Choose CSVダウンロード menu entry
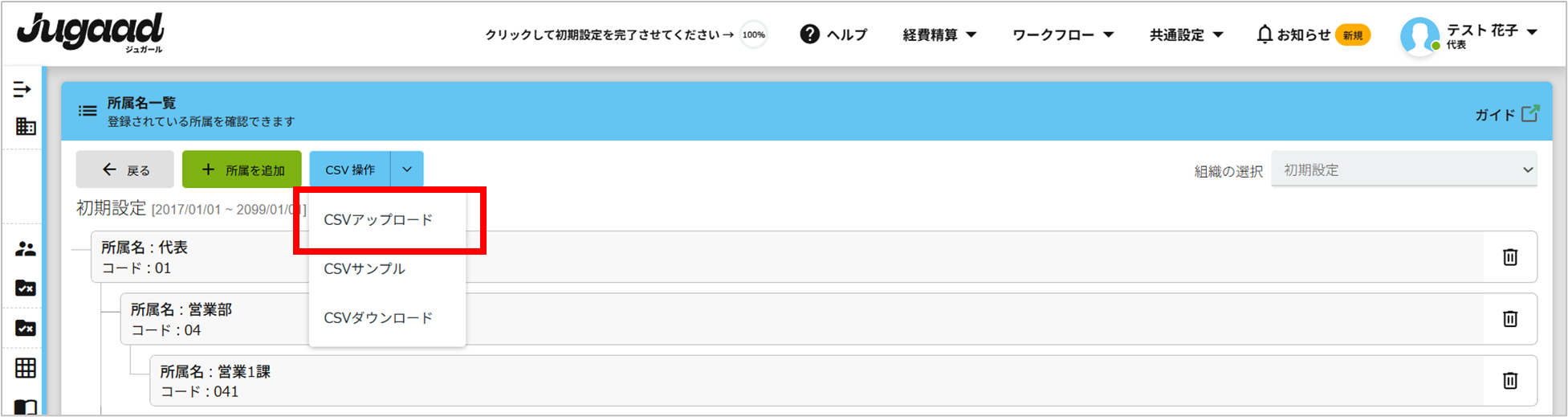This screenshot has width=1568, height=417. pos(378,318)
